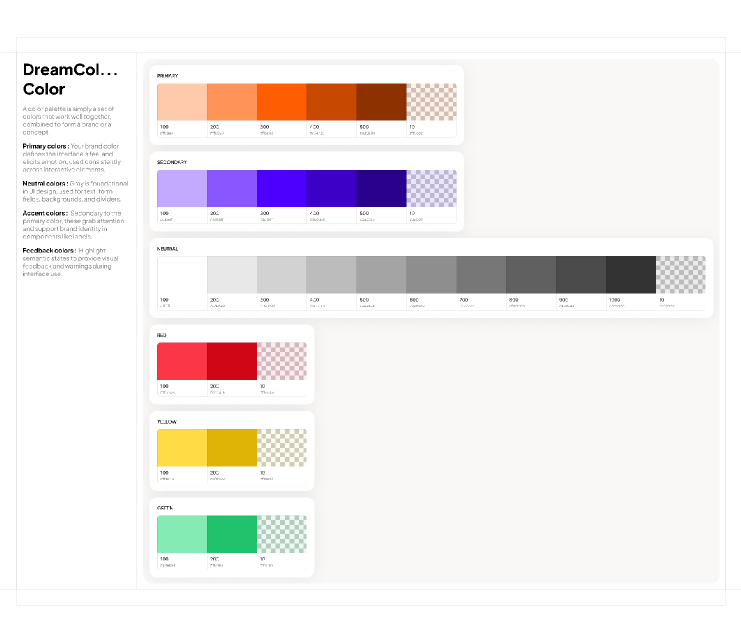
Task: Choose the Neutral 1000 near-black swatch
Action: tap(631, 275)
